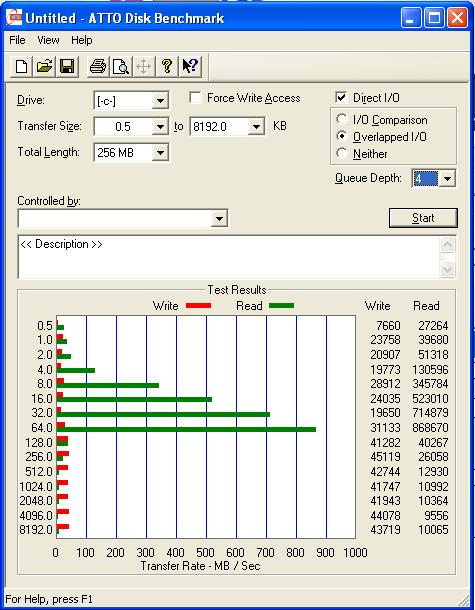Click the Transfer Rate - MB / Sec axis label
This screenshot has height=610, width=475.
pyautogui.click(x=200, y=566)
